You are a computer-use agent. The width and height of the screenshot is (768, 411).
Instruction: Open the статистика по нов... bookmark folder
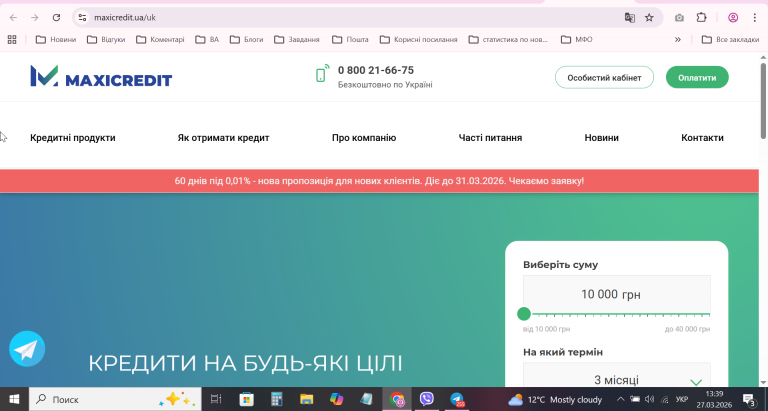click(508, 39)
